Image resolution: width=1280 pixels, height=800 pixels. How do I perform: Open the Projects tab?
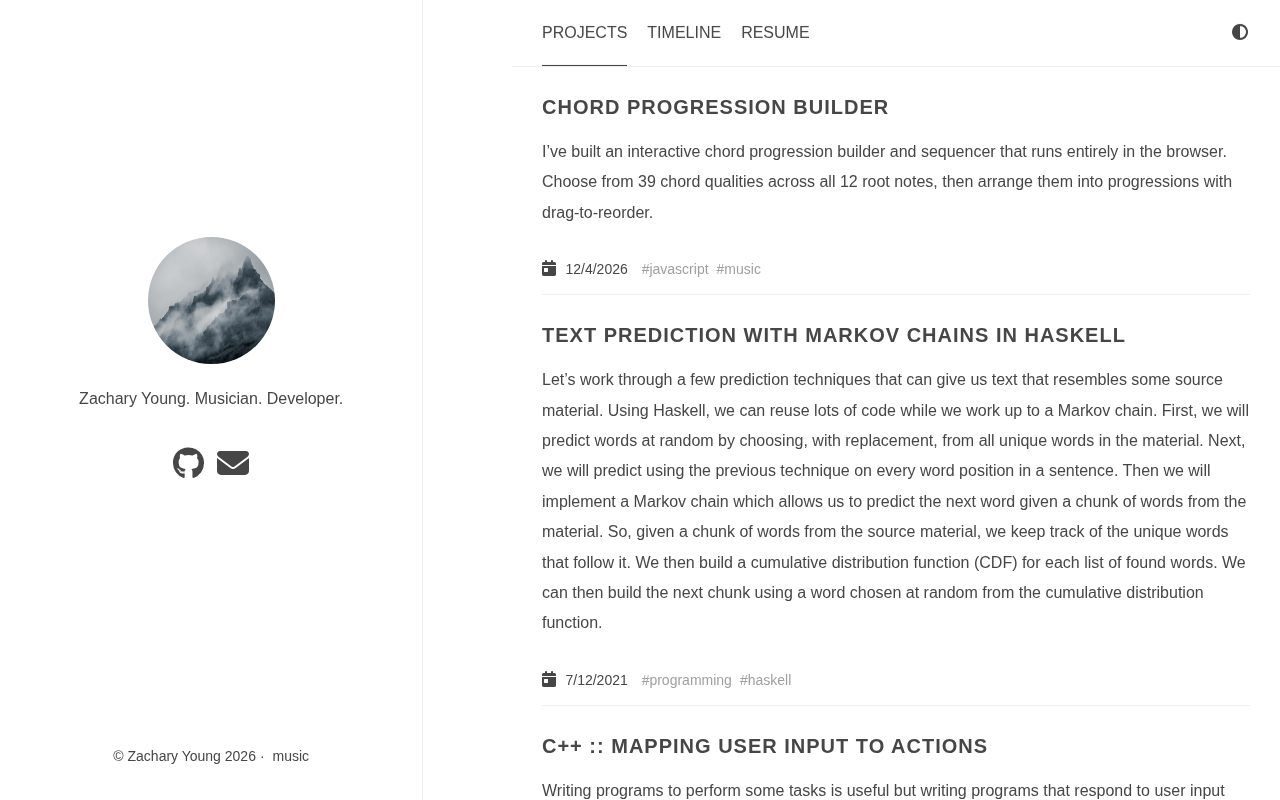point(584,33)
